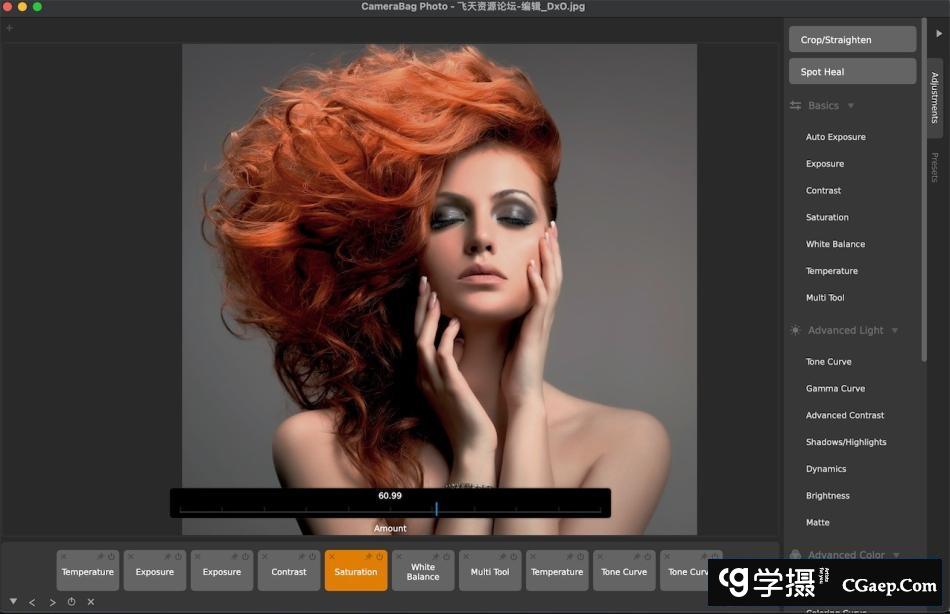
Task: Click the pin icon on the Multi Tool tile
Action: click(502, 557)
